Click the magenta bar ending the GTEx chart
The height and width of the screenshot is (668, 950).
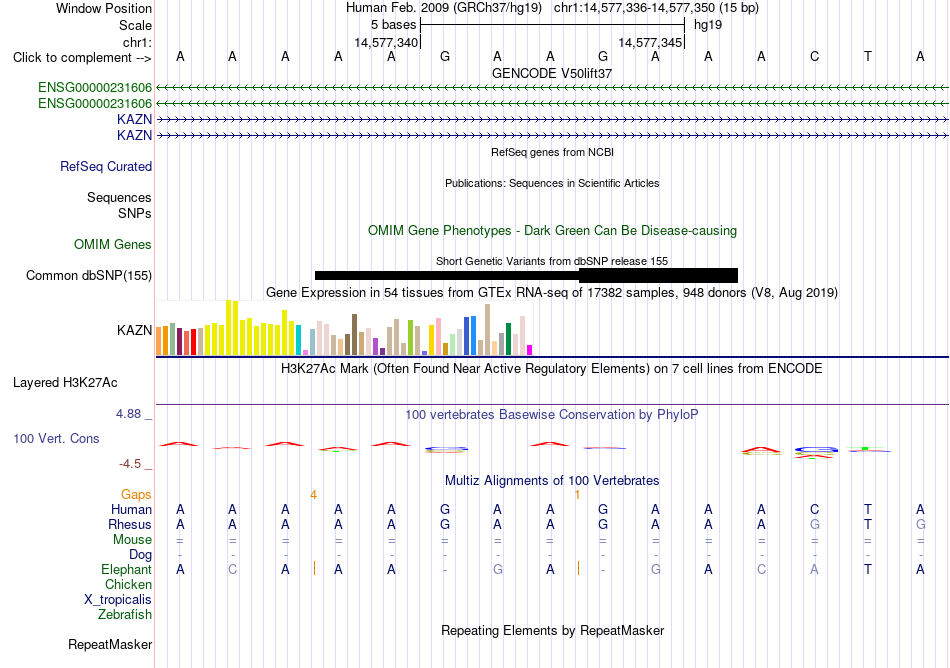530,350
